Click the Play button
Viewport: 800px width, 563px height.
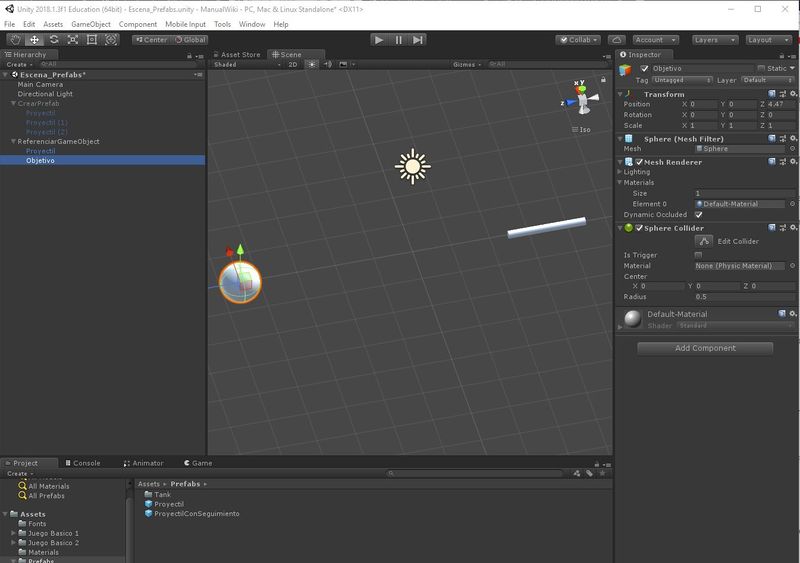tap(379, 40)
